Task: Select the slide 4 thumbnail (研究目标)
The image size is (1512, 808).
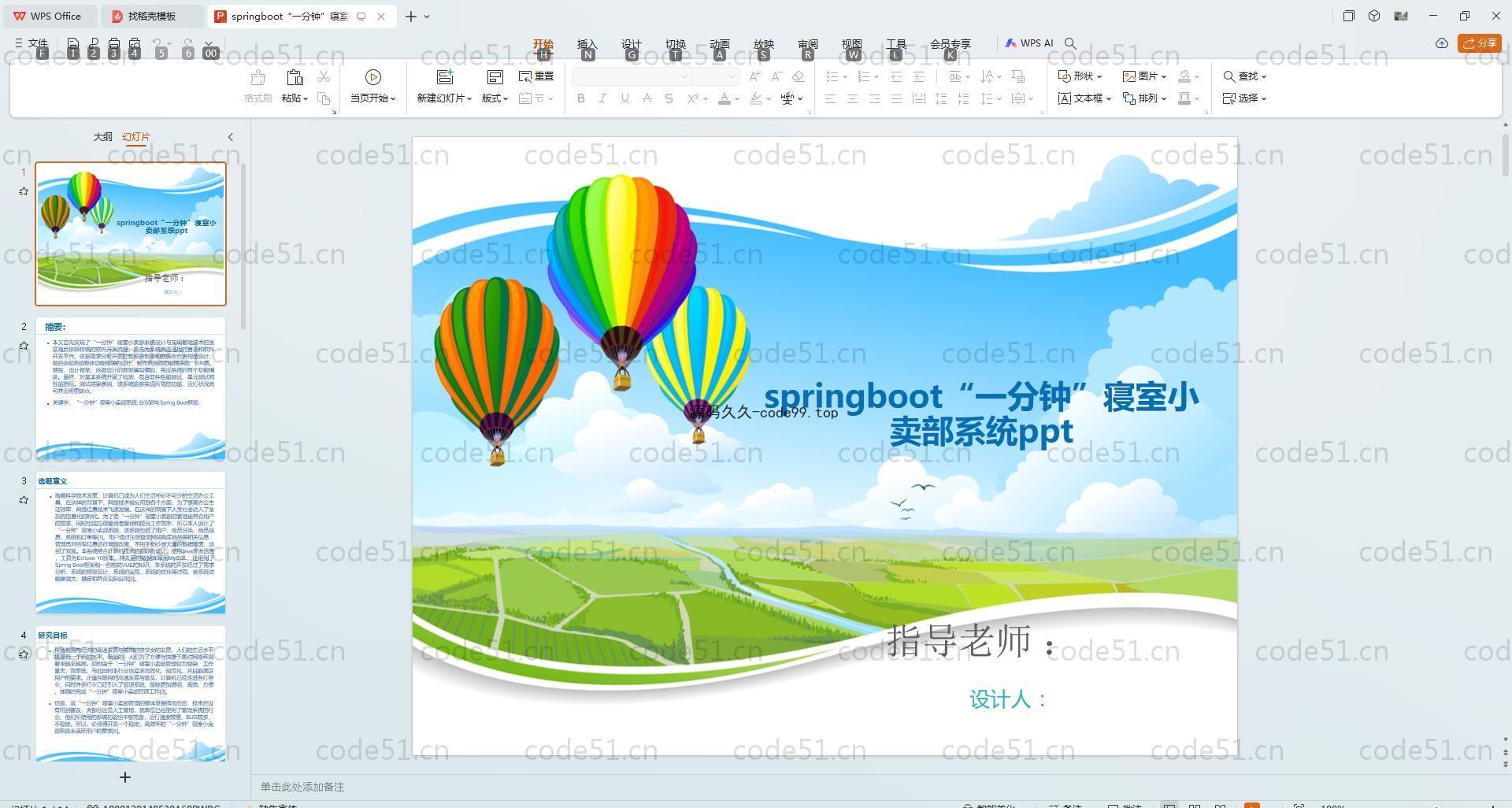Action: (131, 694)
